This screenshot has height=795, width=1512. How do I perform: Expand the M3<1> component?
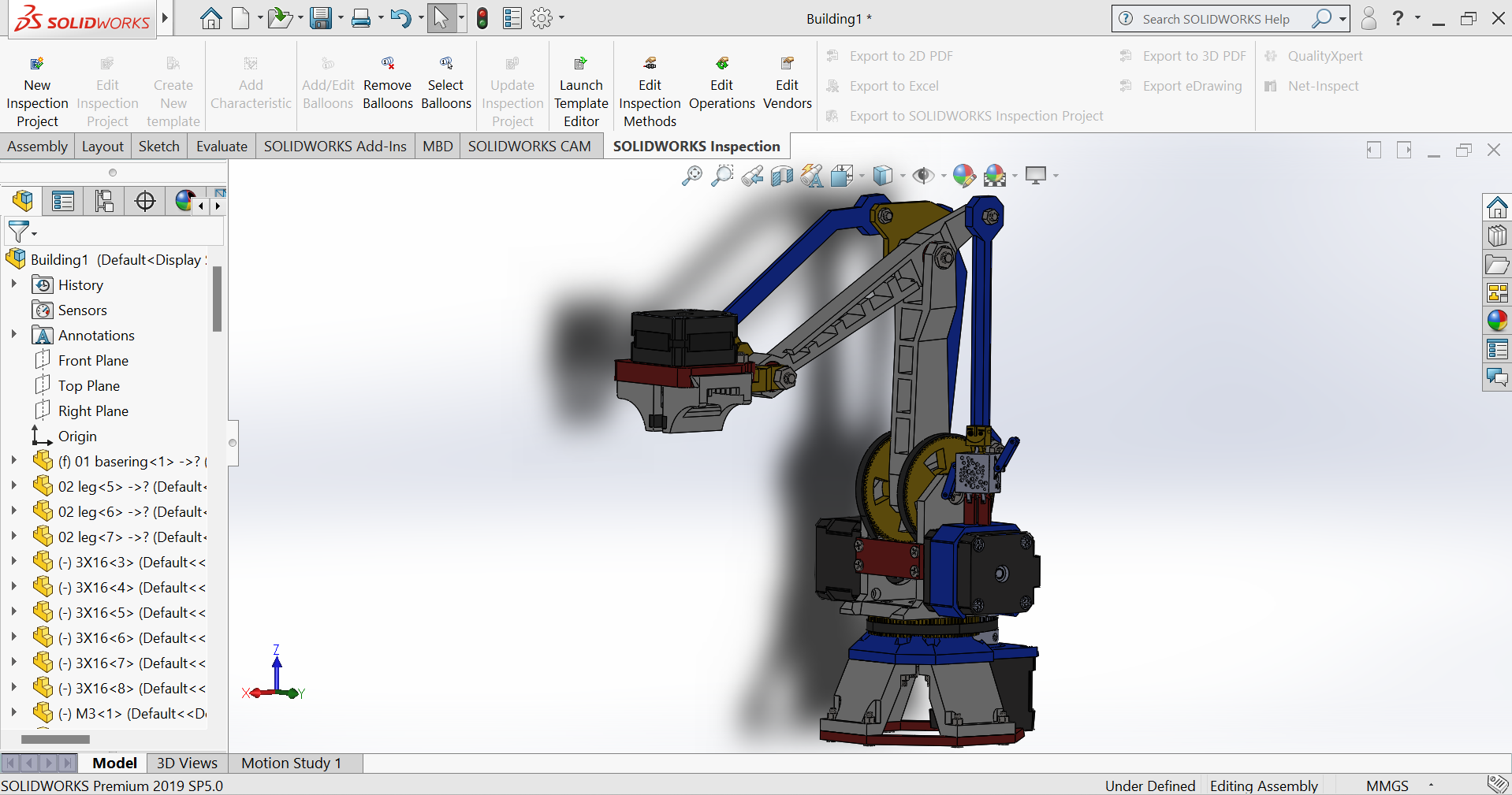coord(13,713)
